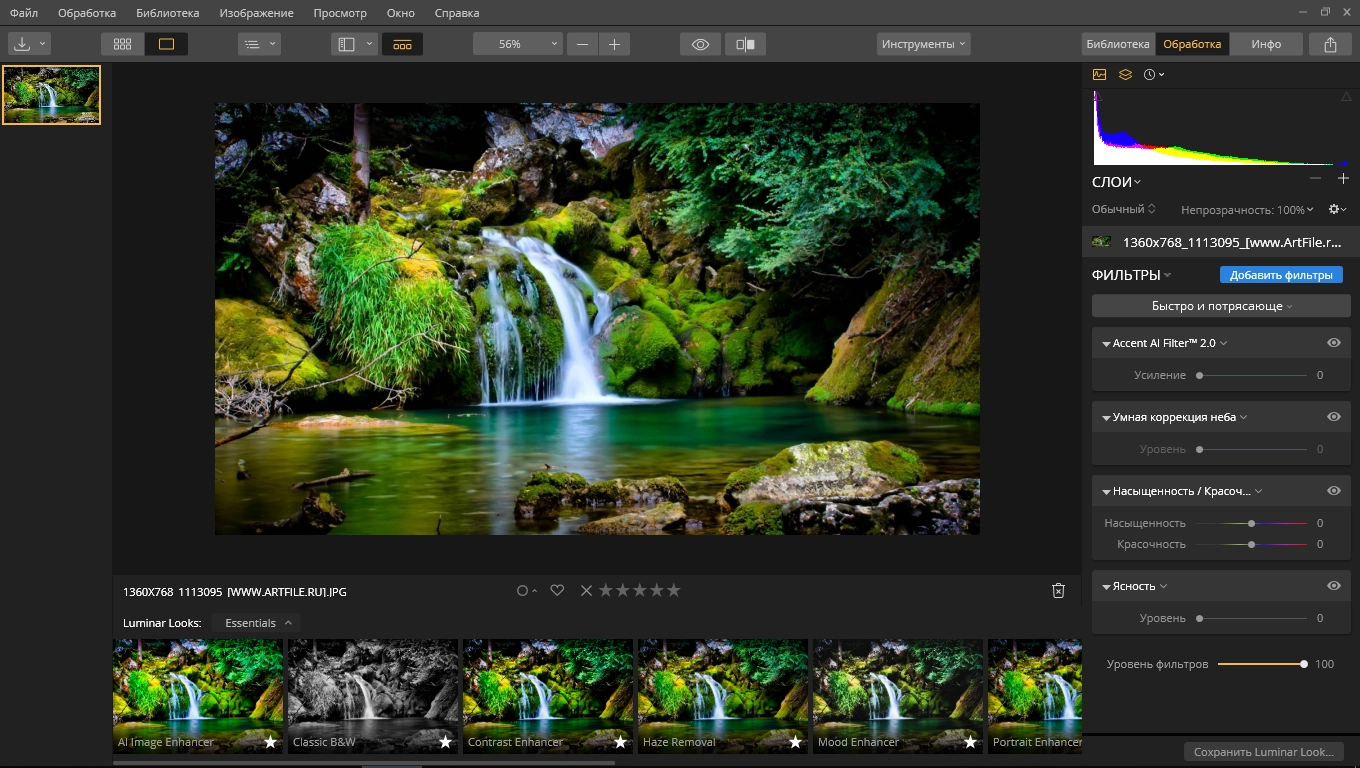Image resolution: width=1360 pixels, height=768 pixels.
Task: Click the Уровень фильтров slider
Action: pyautogui.click(x=1263, y=664)
